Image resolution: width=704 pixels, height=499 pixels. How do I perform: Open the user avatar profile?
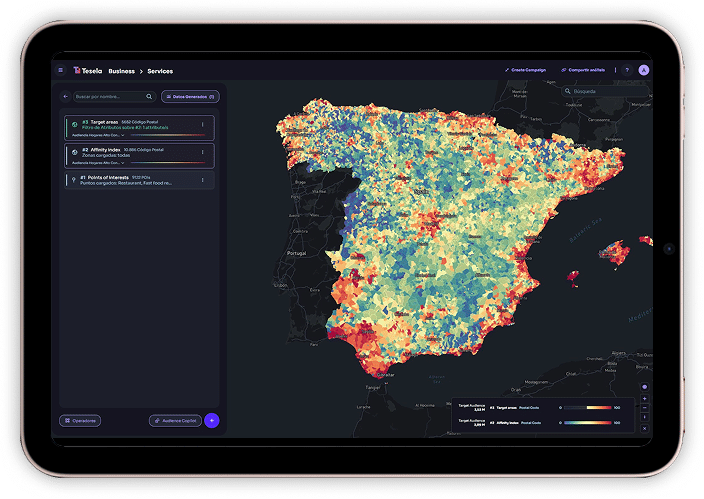(643, 70)
